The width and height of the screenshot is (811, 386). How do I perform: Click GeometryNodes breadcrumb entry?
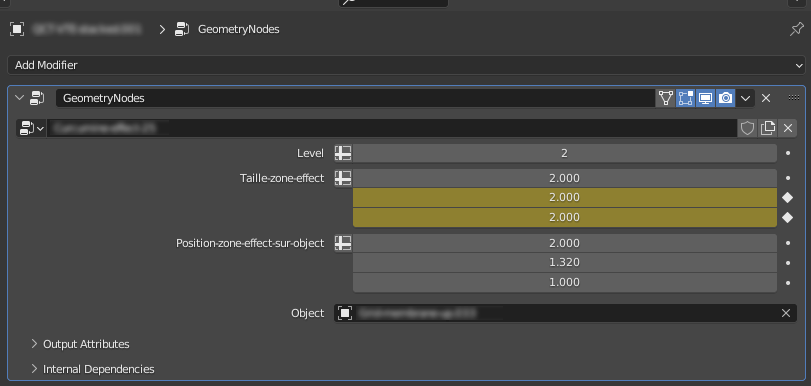tap(238, 29)
